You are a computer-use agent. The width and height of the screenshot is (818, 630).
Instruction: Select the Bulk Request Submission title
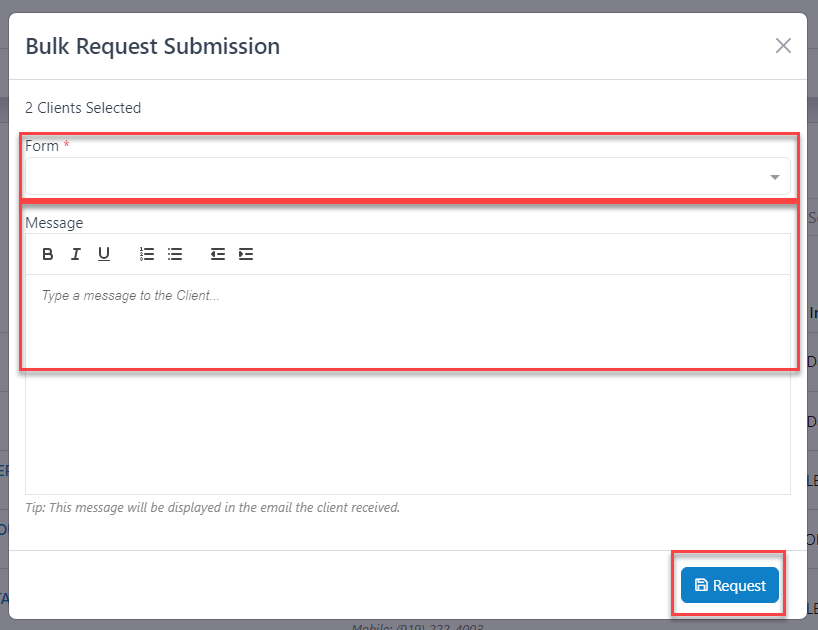click(152, 46)
